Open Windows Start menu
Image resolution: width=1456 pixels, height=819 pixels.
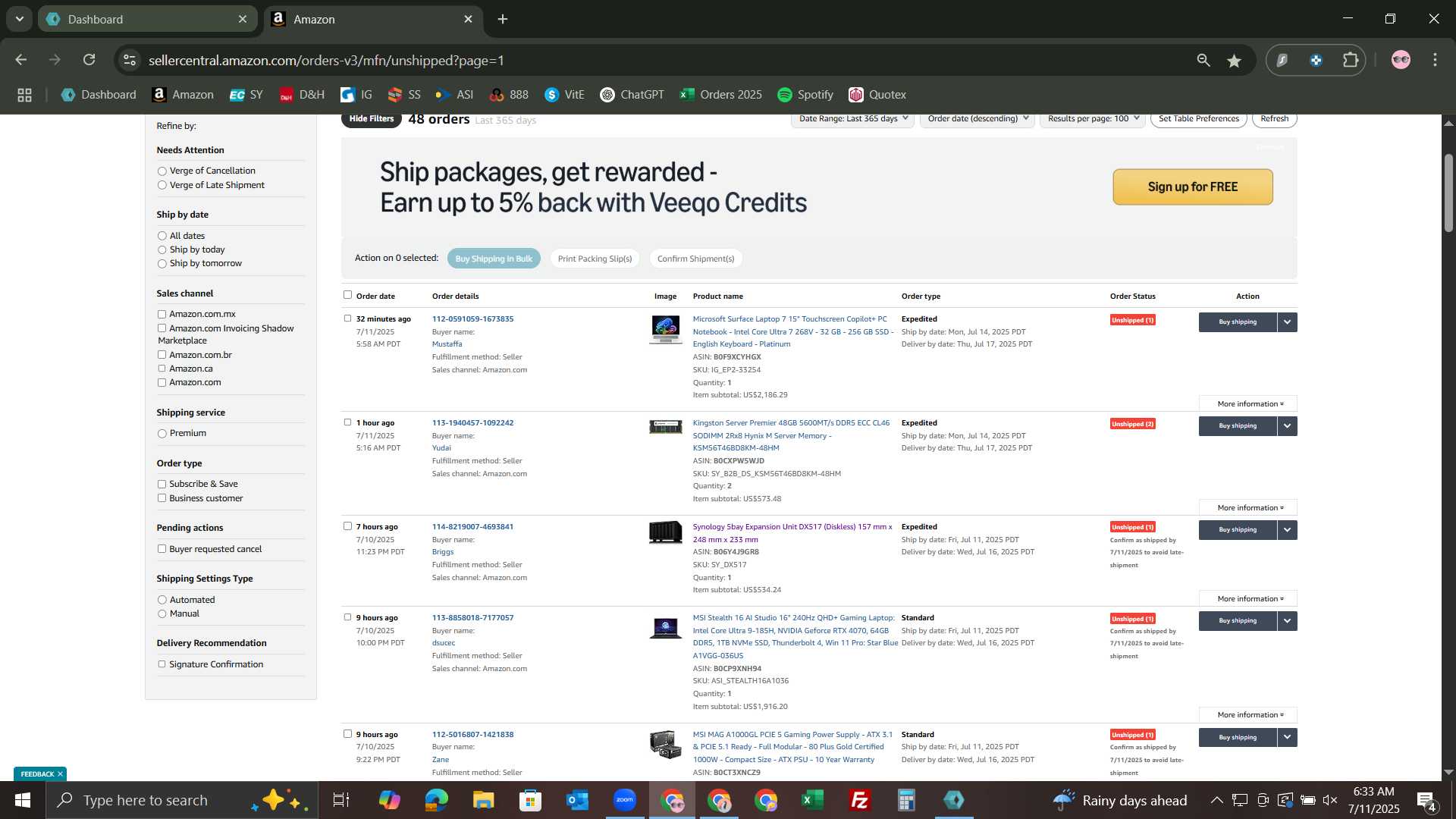click(x=22, y=800)
